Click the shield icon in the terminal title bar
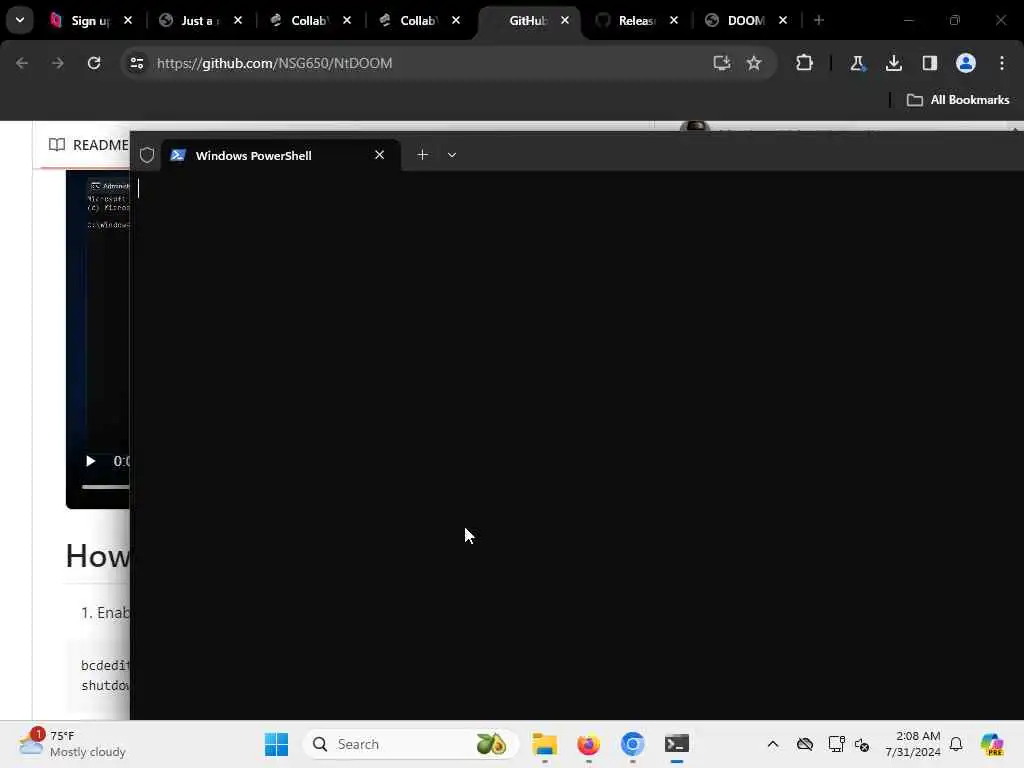The width and height of the screenshot is (1024, 768). (x=147, y=155)
